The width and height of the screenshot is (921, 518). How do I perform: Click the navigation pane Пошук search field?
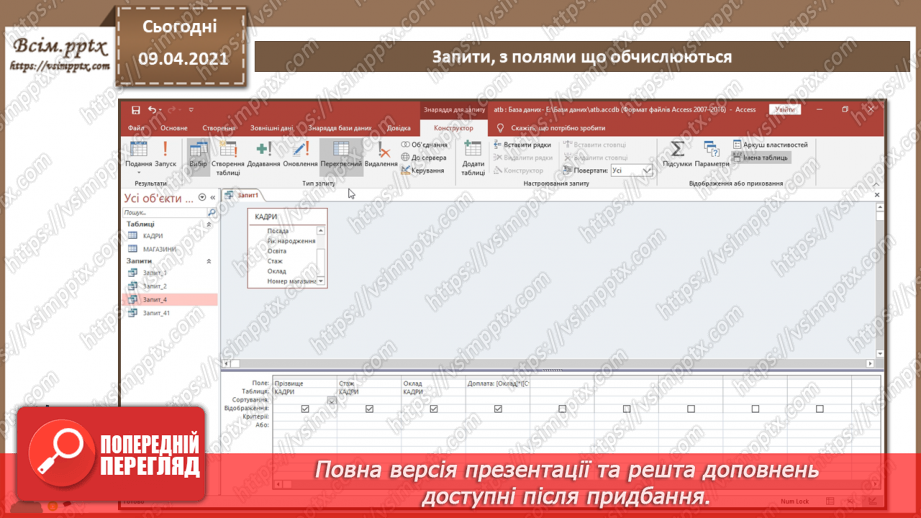click(164, 213)
